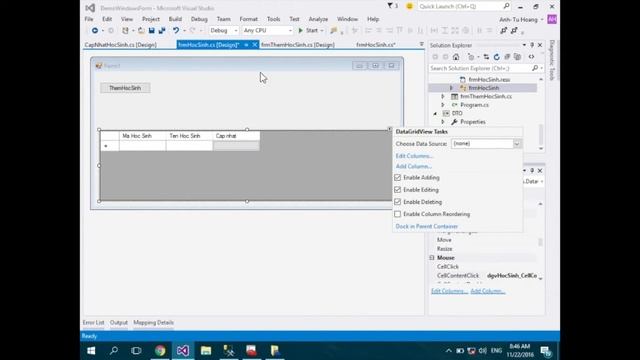Pin the Solution Explorer panel
640x360 pixels.
[x=532, y=45]
